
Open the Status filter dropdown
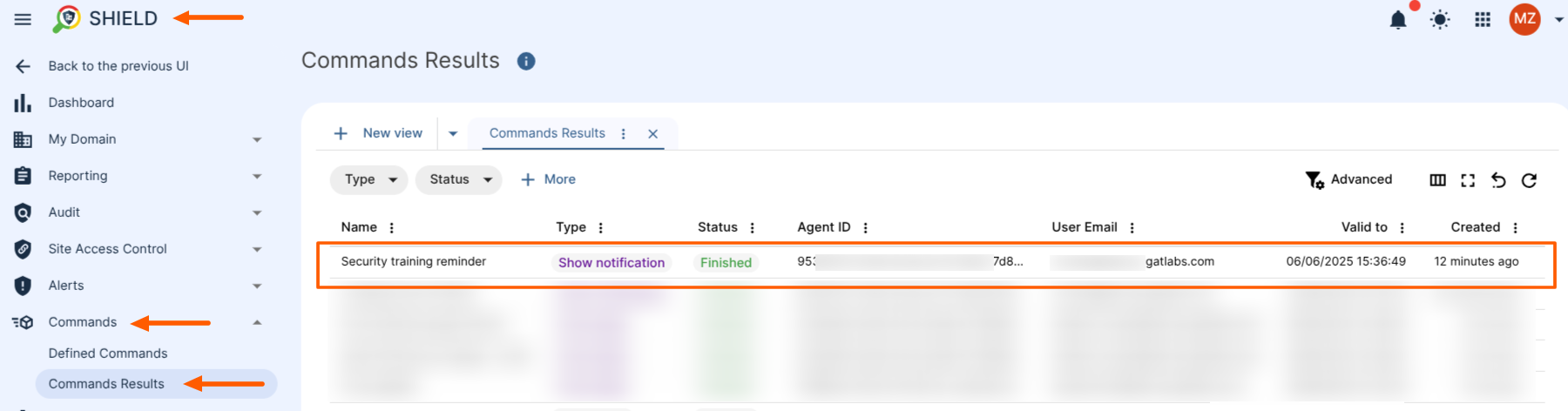[x=459, y=179]
